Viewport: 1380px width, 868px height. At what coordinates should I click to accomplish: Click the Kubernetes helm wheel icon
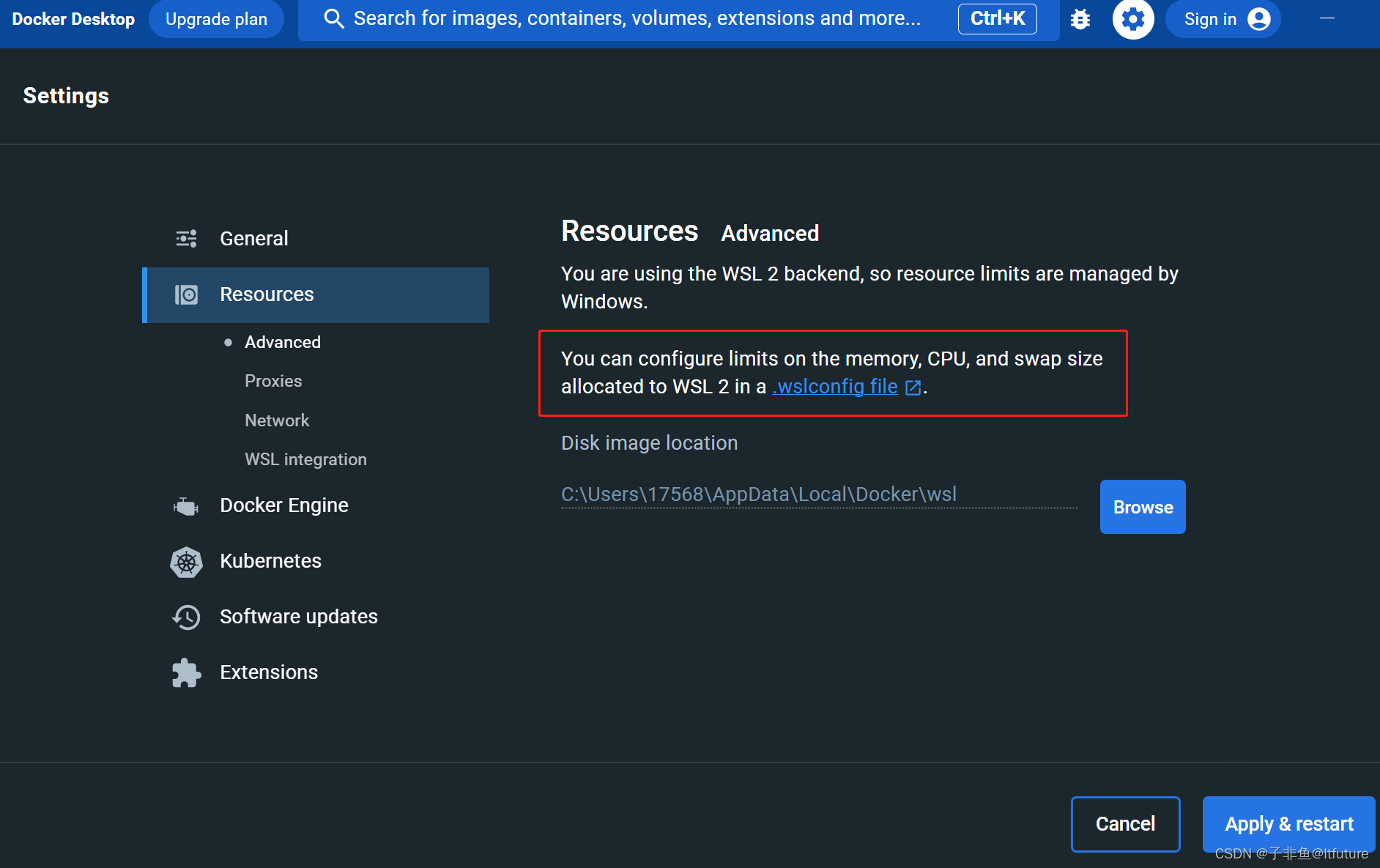pos(186,562)
